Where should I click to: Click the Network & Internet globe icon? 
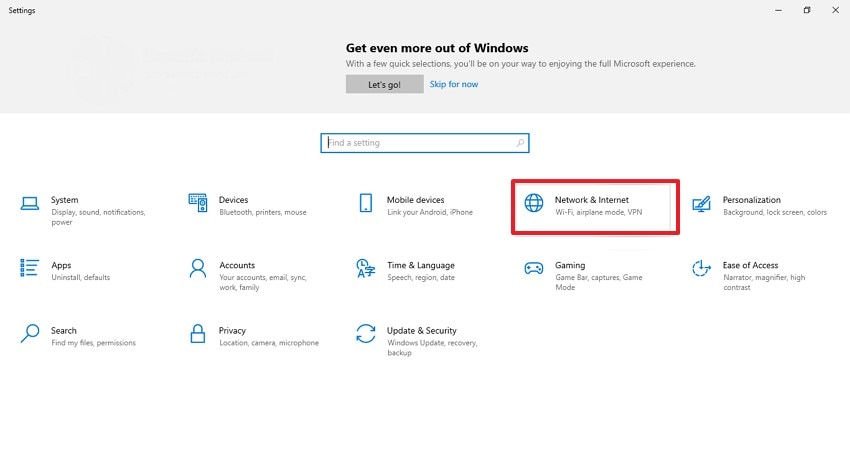click(534, 203)
